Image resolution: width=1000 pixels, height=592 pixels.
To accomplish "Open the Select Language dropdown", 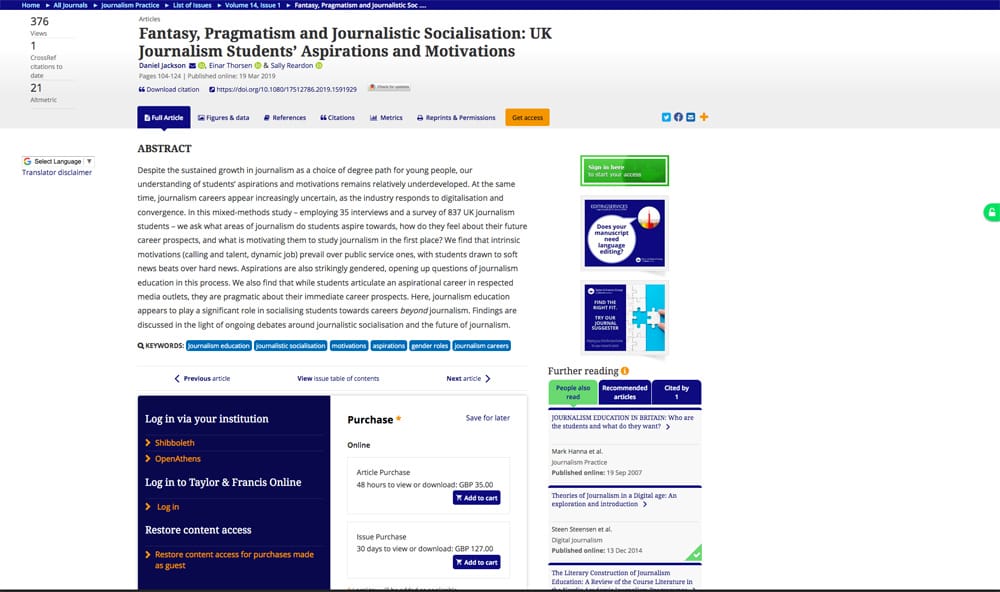I will [x=58, y=161].
